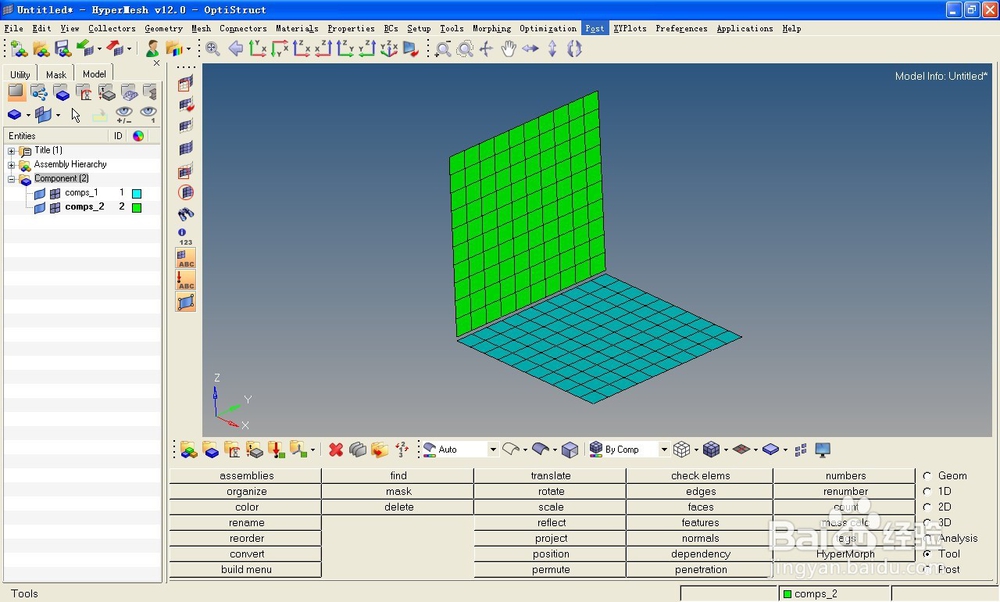Click the assembly view icon in Model browser
Screen dimensions: 1000x602
click(39, 93)
